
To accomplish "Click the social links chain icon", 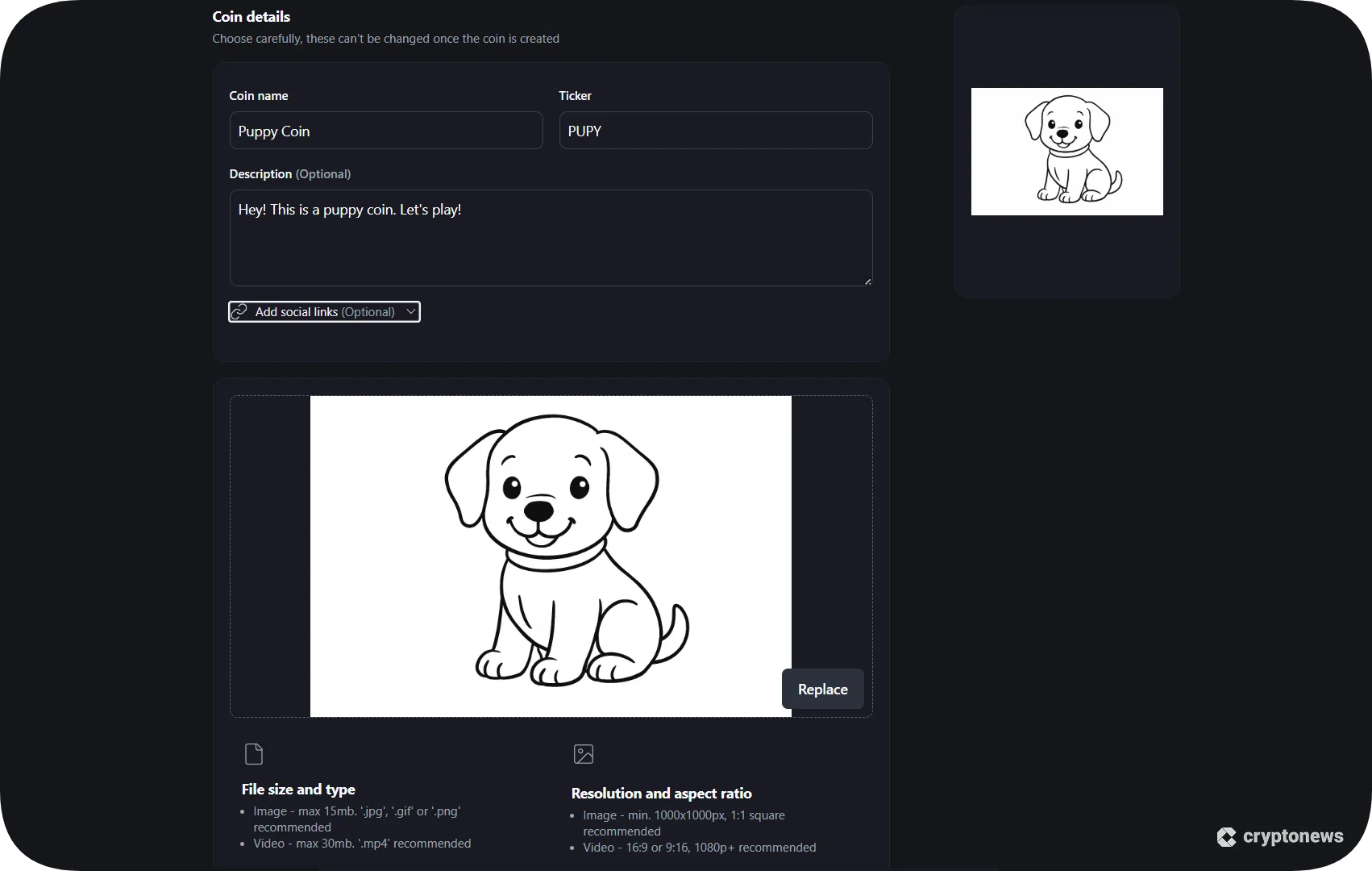I will point(239,311).
